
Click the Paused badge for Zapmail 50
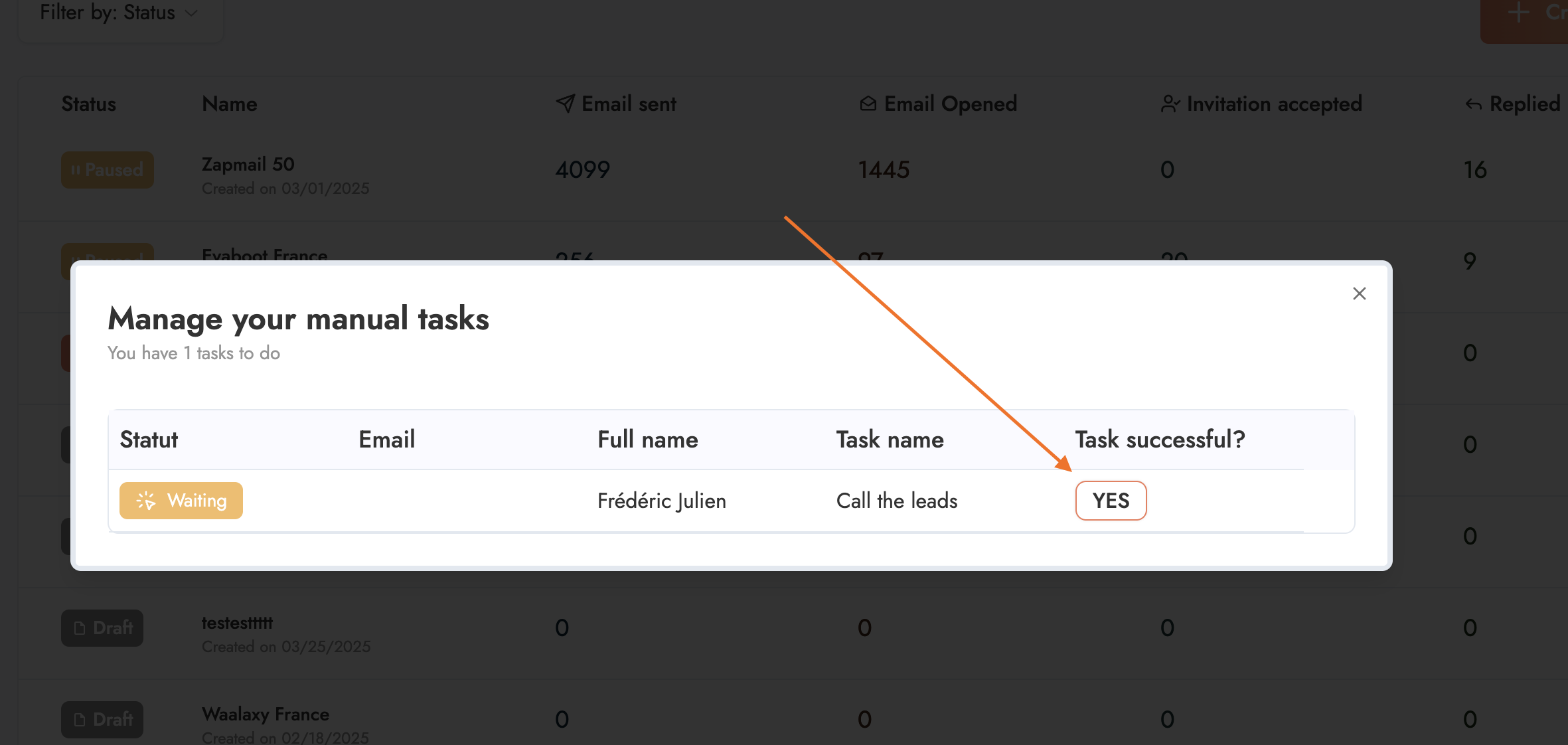[108, 170]
